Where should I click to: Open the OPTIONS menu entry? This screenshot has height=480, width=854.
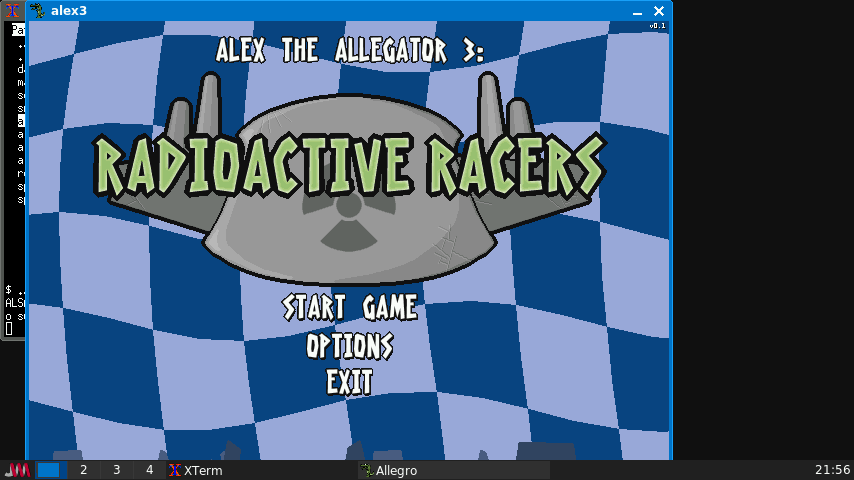[x=349, y=346]
